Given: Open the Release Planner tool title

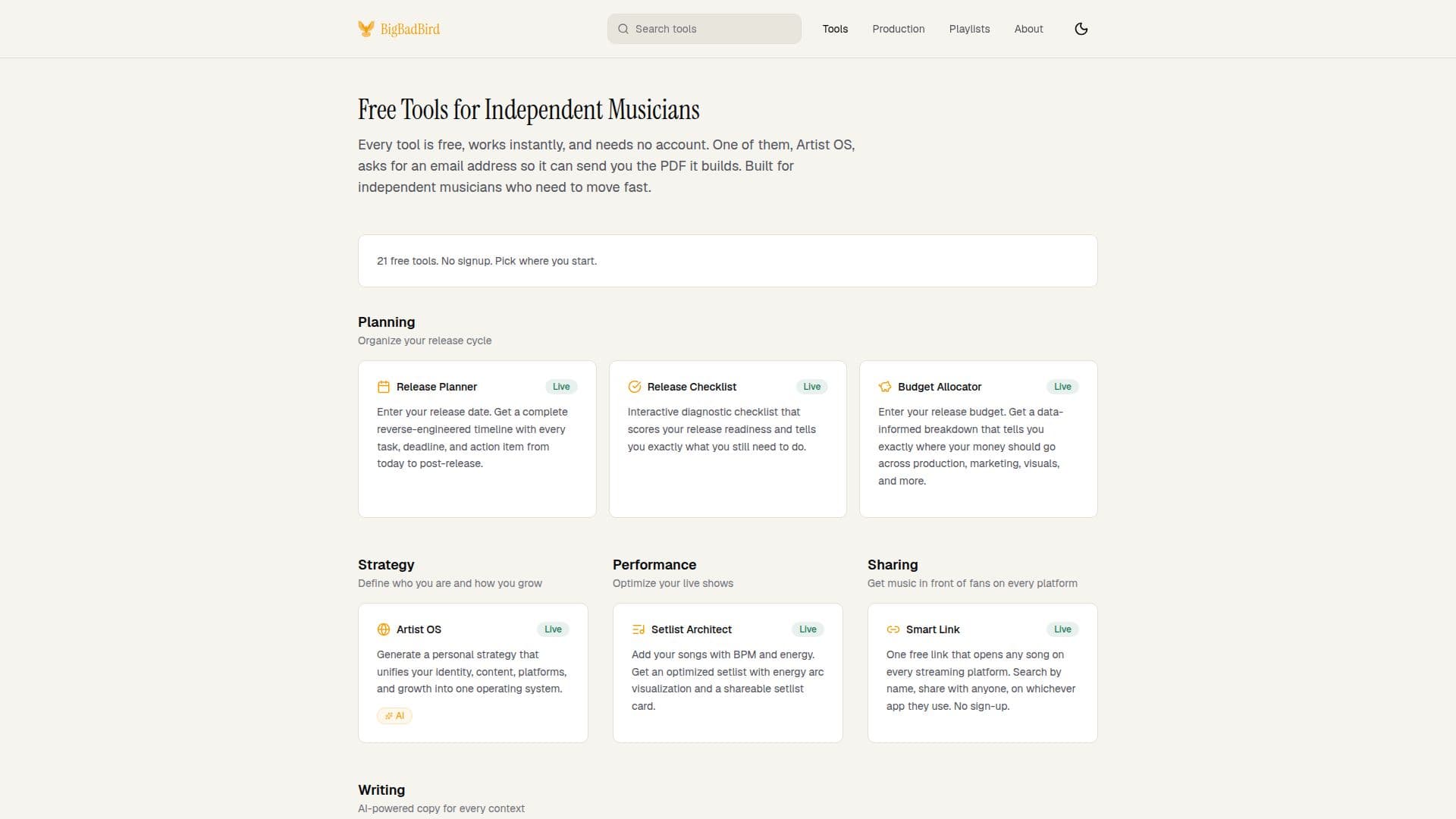Looking at the screenshot, I should (437, 387).
